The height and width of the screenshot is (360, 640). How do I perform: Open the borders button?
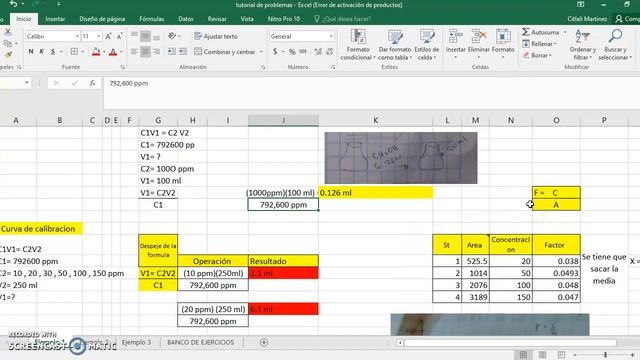click(x=74, y=52)
